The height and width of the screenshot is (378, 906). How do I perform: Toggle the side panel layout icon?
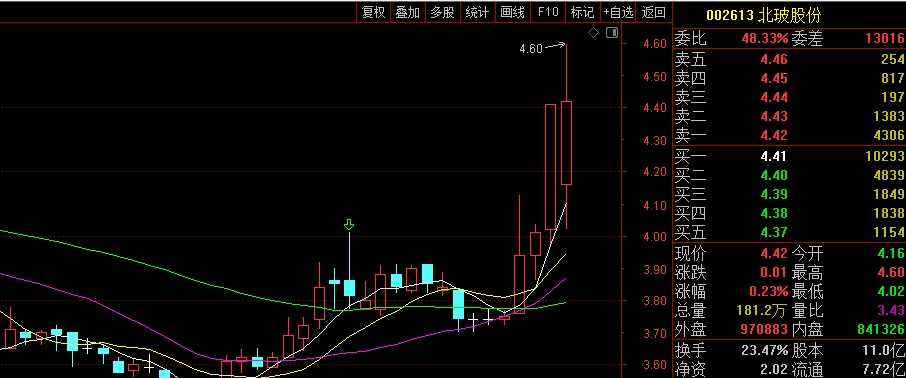612,33
